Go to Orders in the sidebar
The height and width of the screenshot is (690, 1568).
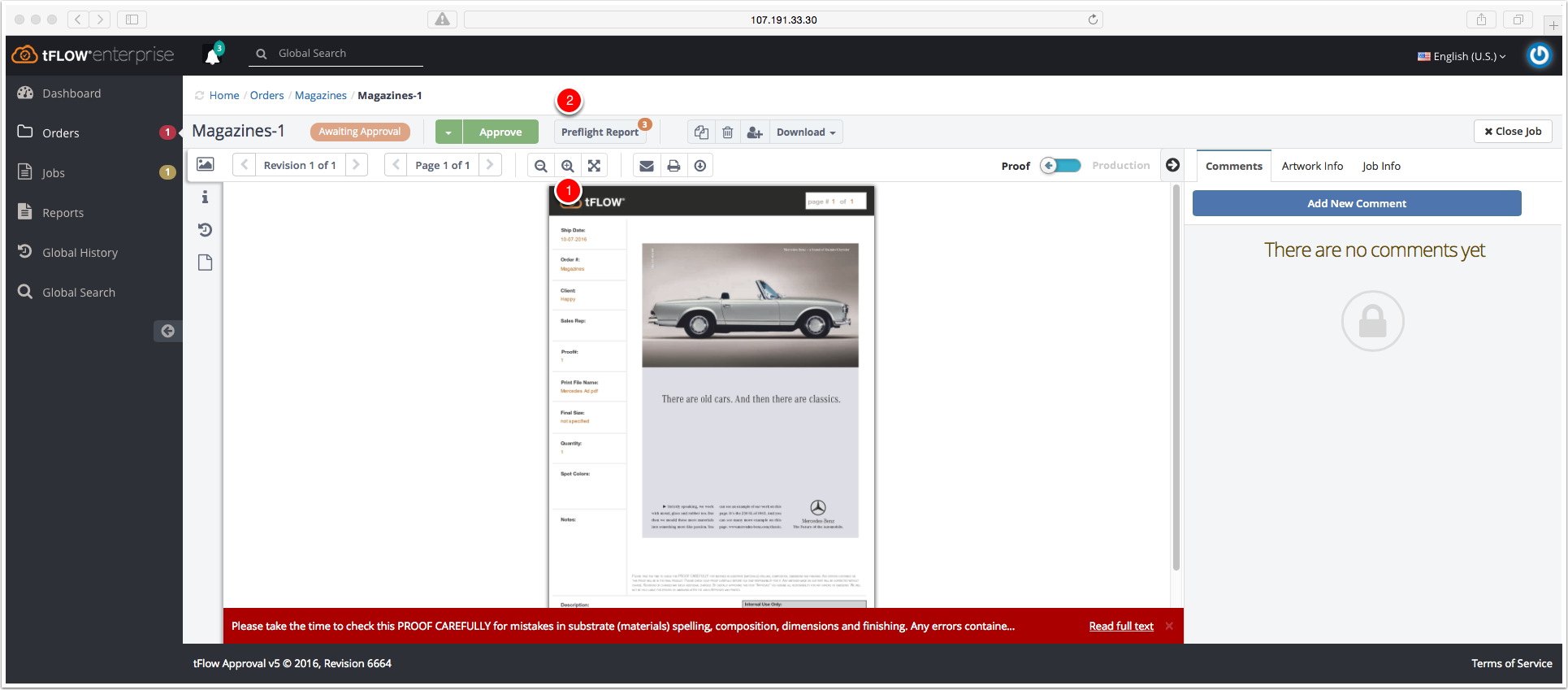tap(61, 132)
